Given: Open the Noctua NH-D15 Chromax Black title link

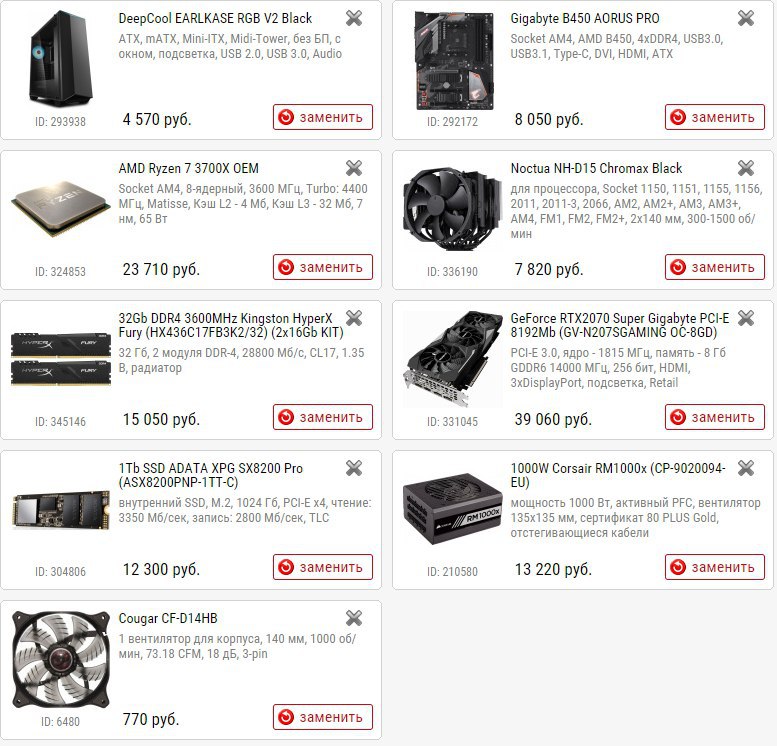Looking at the screenshot, I should (x=596, y=169).
